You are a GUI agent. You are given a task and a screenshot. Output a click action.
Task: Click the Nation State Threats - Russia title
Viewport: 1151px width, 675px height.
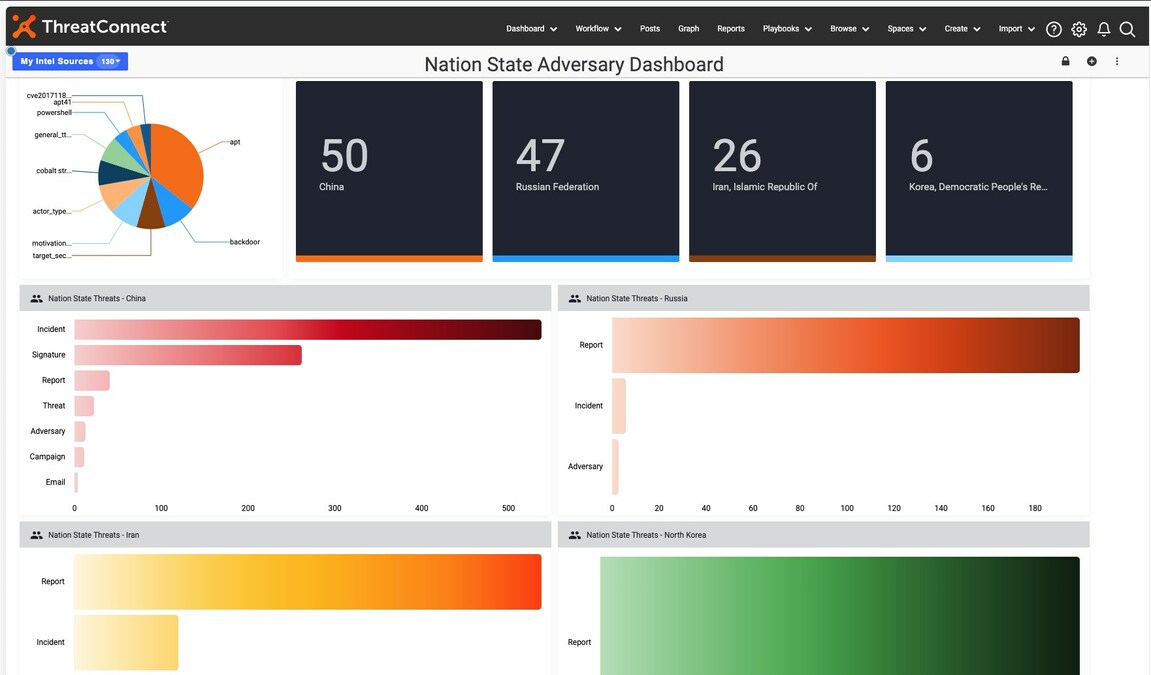(x=636, y=299)
